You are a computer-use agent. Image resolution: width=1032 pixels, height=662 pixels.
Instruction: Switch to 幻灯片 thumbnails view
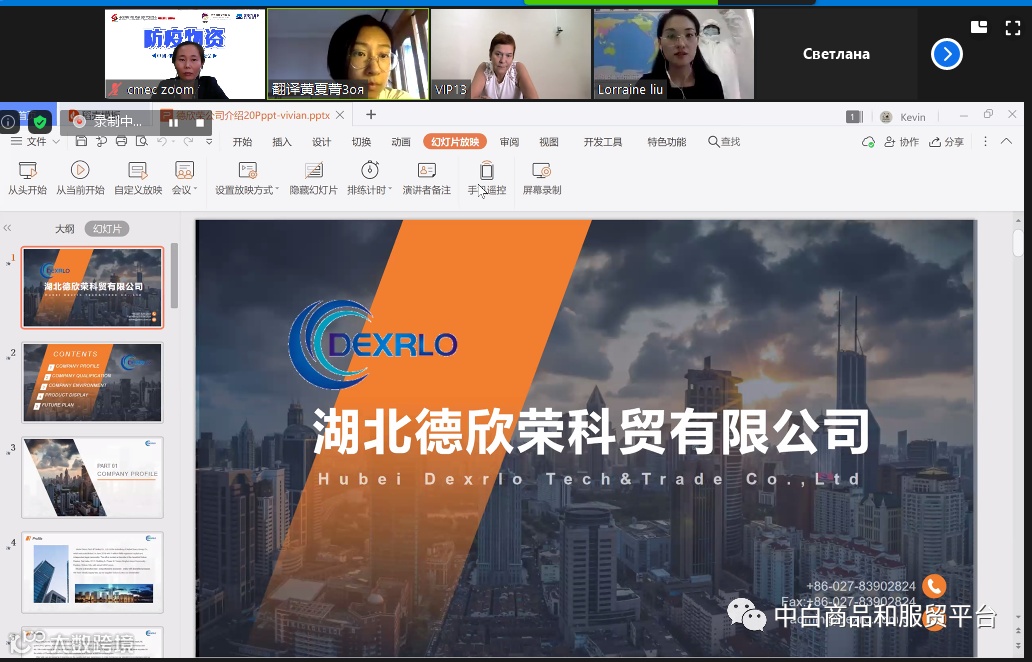[107, 228]
